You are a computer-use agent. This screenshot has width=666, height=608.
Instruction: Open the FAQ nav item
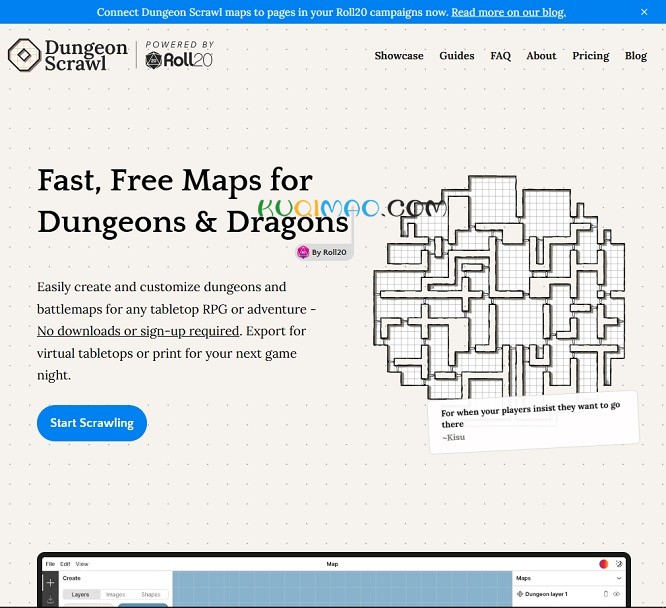pyautogui.click(x=500, y=56)
